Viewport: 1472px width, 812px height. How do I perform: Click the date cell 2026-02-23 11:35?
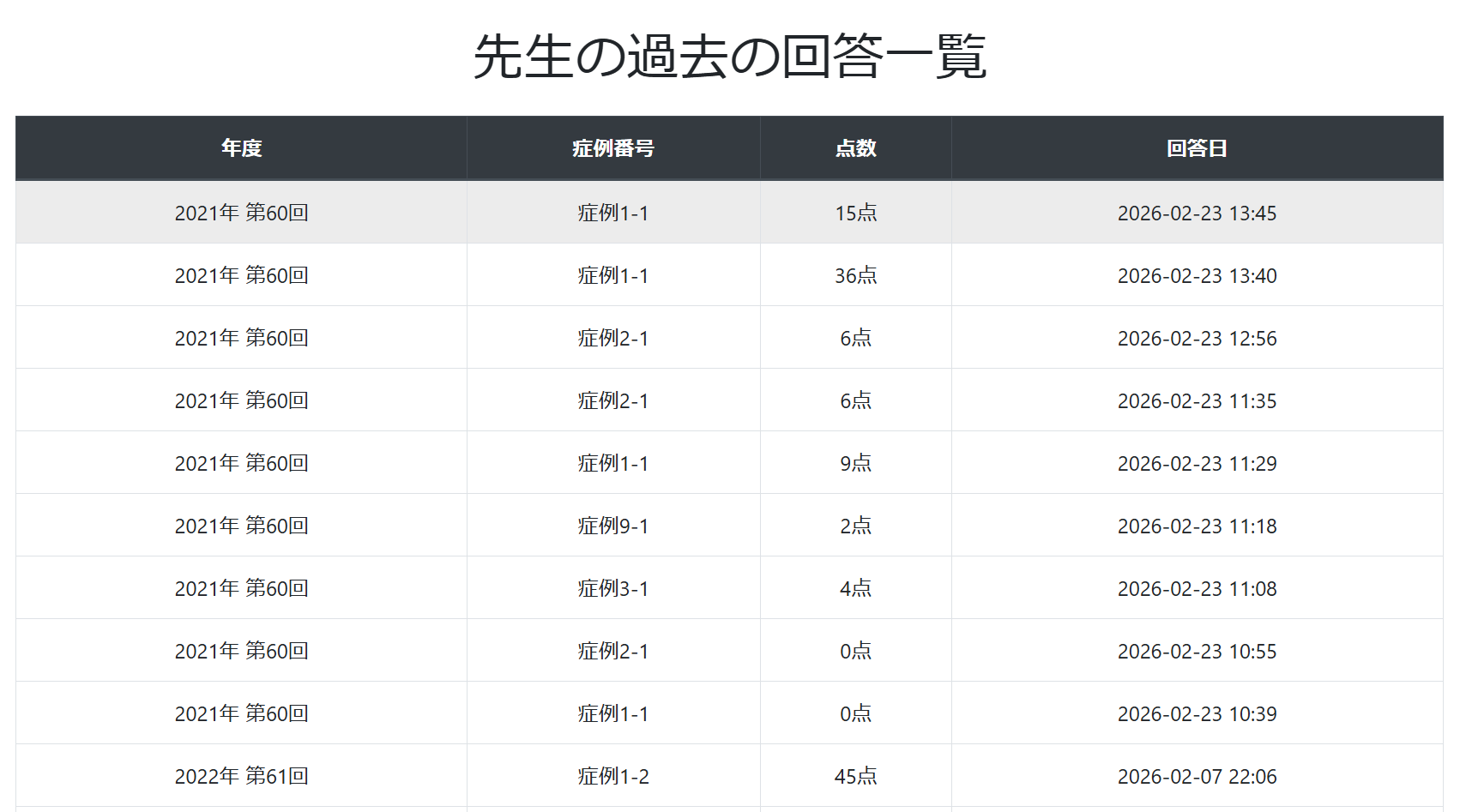(x=1197, y=400)
